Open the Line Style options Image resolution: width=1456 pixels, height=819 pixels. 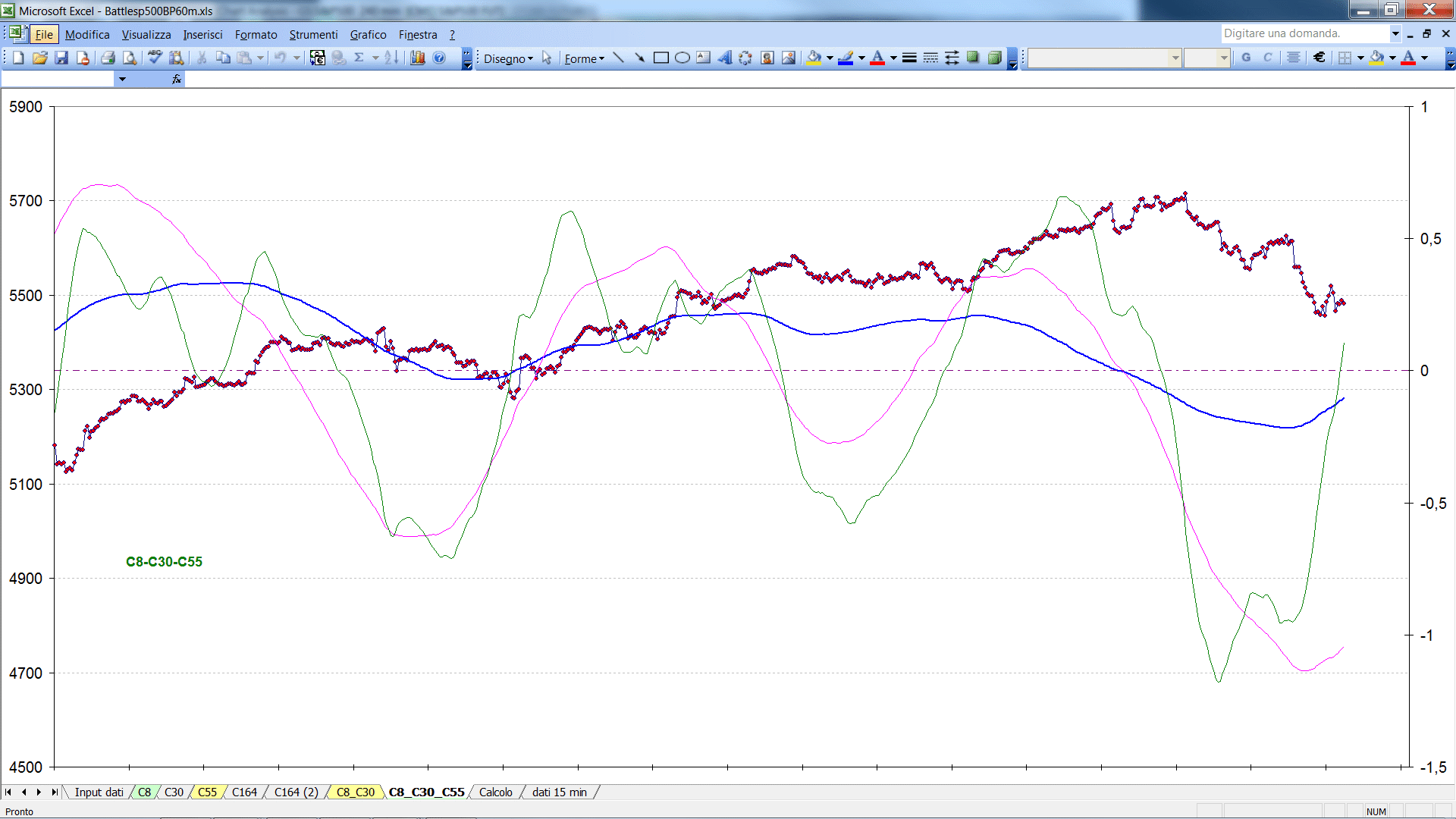click(x=909, y=58)
